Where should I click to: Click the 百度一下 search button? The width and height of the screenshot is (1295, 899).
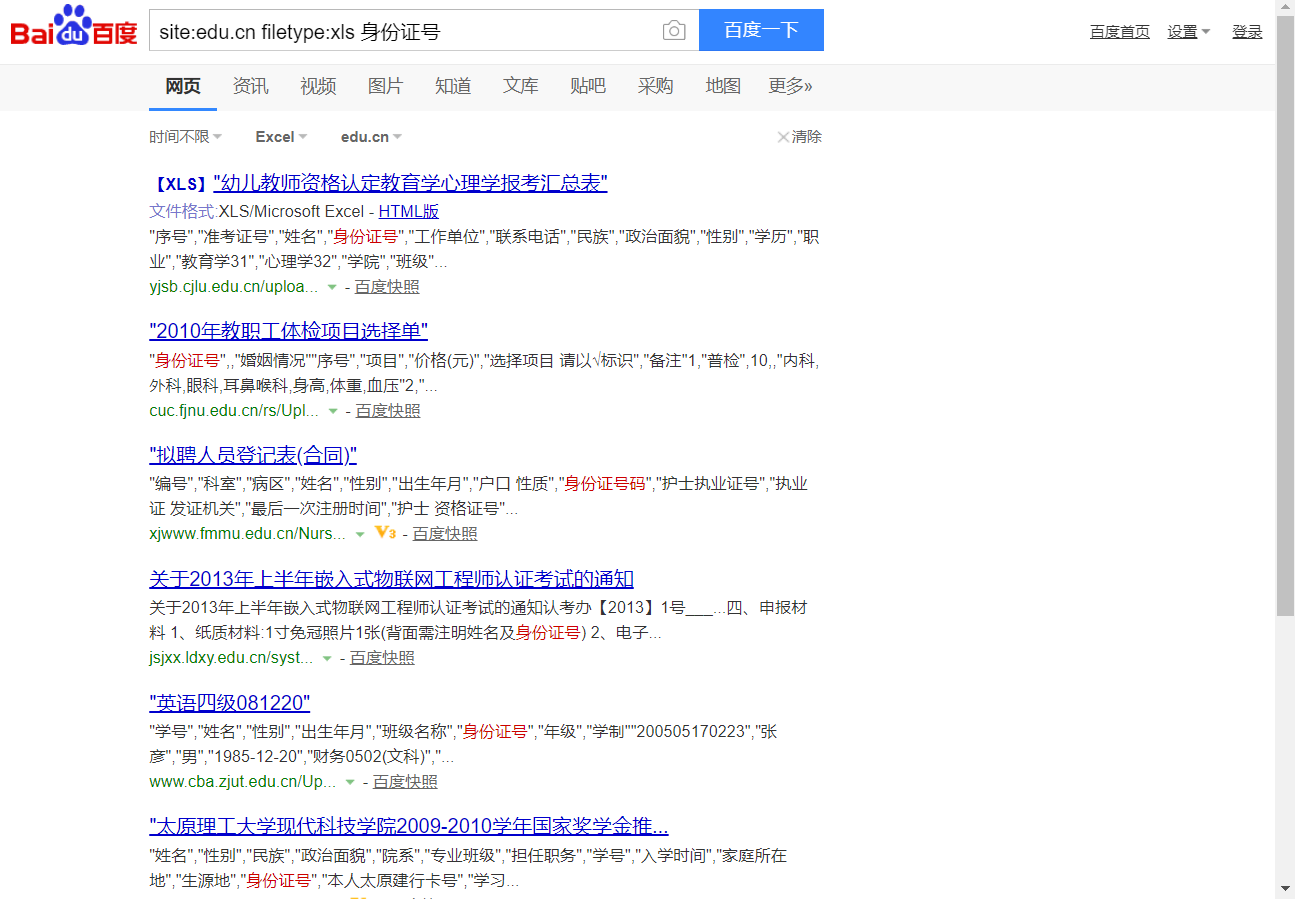click(x=761, y=30)
